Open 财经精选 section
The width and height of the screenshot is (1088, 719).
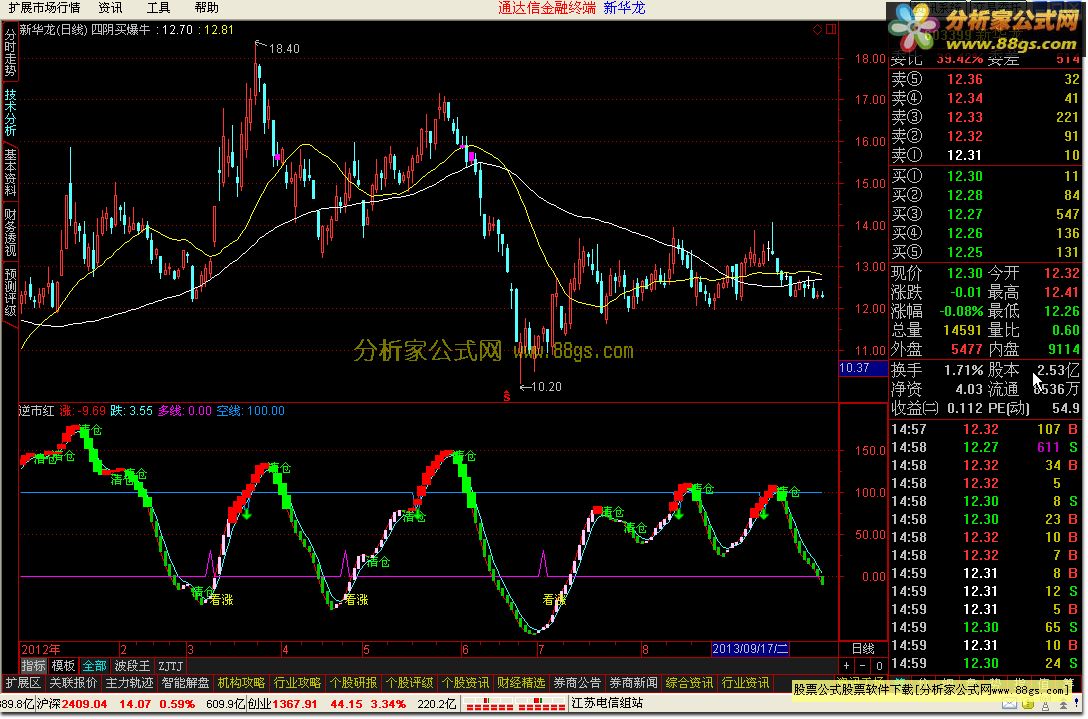tap(521, 684)
